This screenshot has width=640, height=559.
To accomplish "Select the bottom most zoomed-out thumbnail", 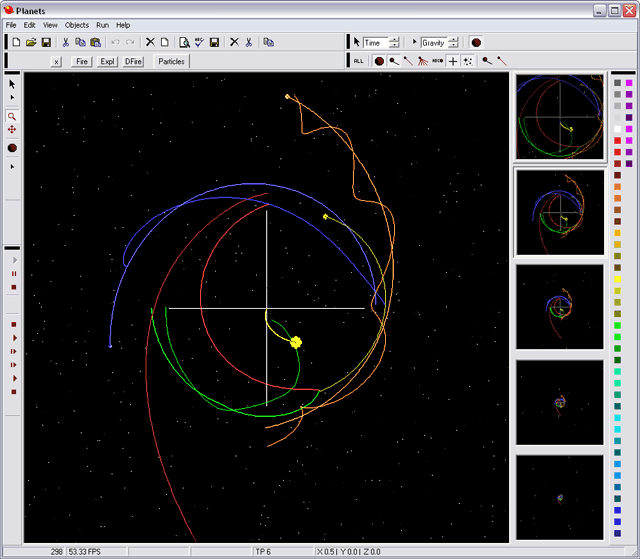I will click(x=560, y=497).
